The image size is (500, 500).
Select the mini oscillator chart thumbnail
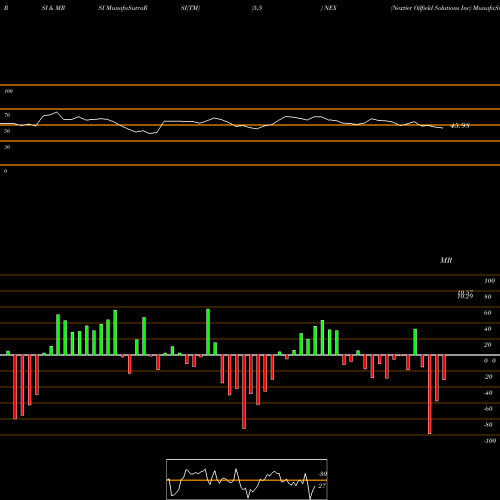[x=247, y=479]
